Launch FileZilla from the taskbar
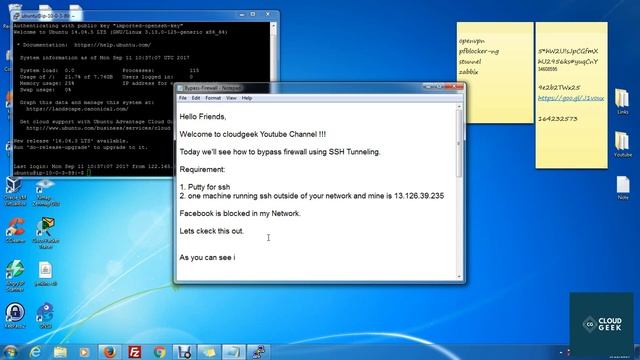The width and height of the screenshot is (640, 360). (134, 351)
